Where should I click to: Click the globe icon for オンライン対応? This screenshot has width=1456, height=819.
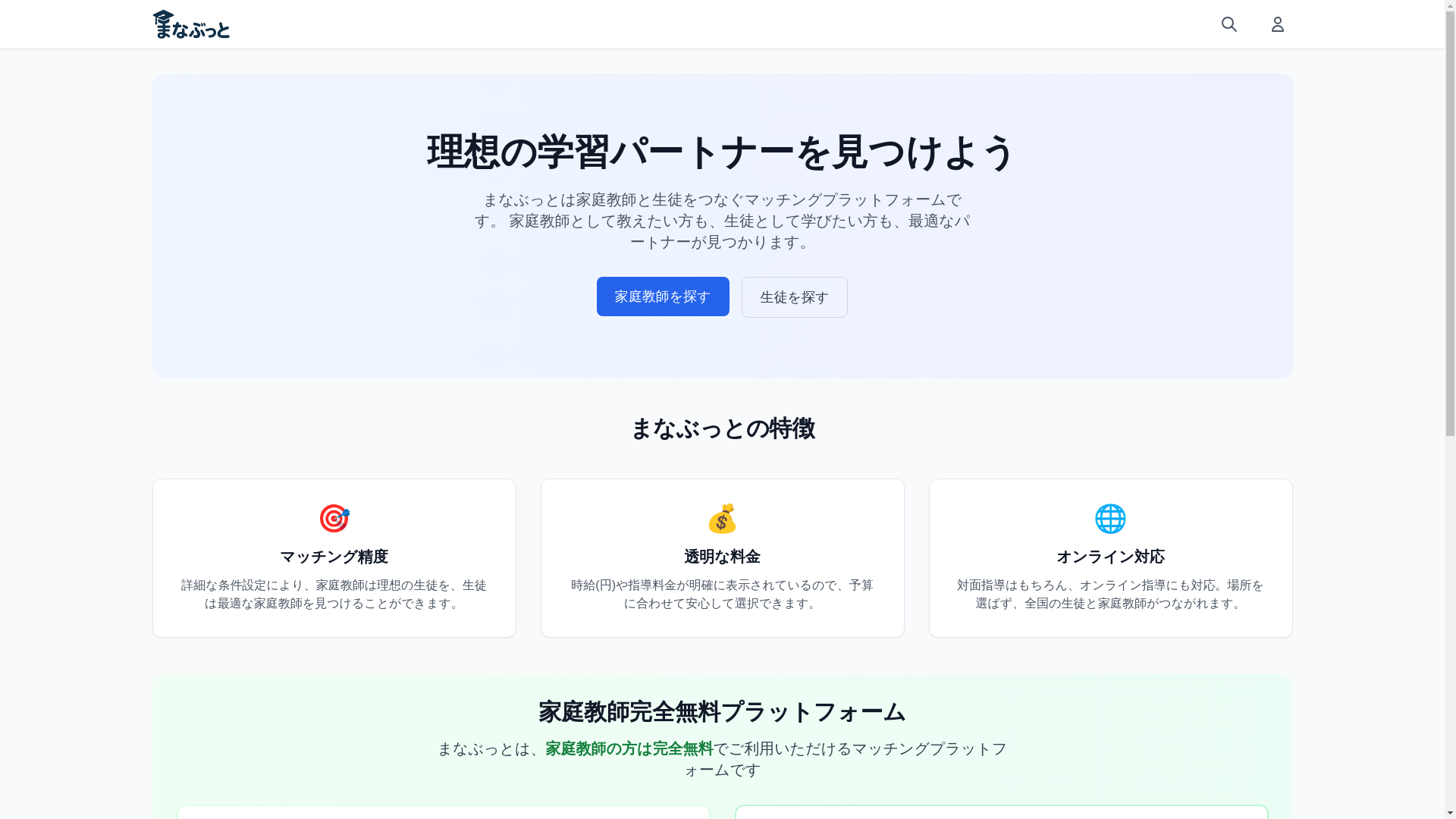point(1110,519)
